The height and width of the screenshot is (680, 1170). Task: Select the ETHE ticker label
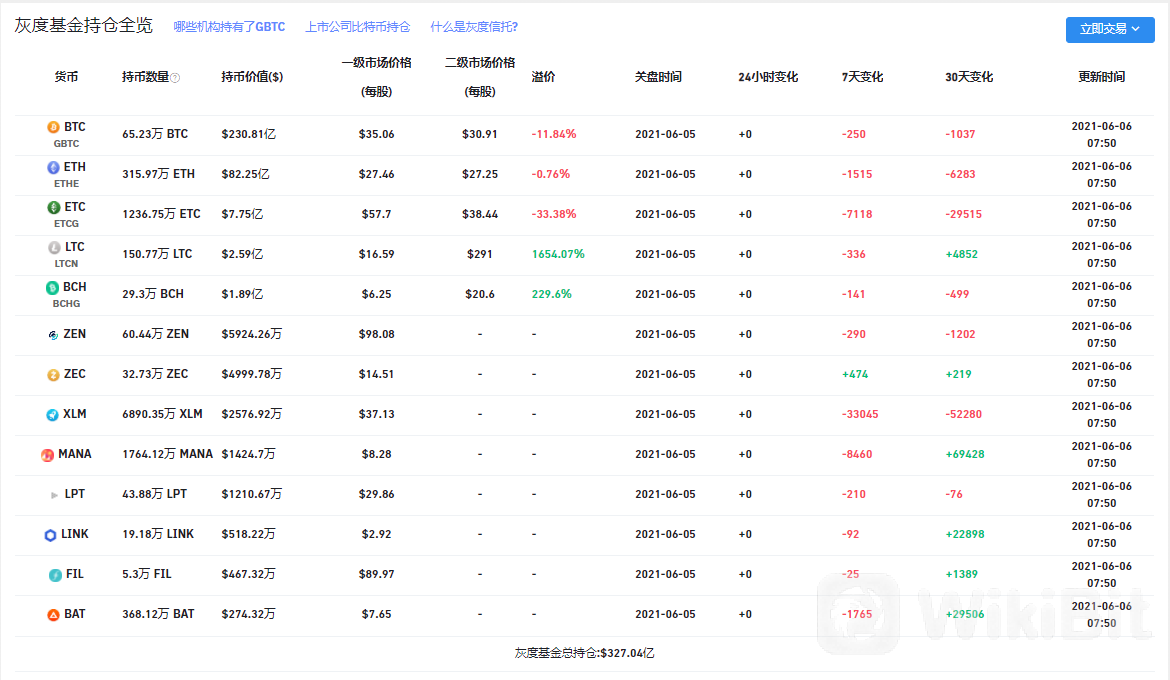pos(66,184)
